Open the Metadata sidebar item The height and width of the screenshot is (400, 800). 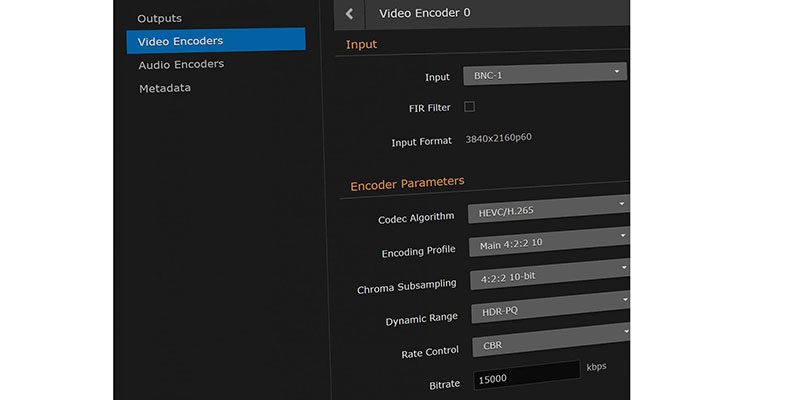pyautogui.click(x=164, y=88)
